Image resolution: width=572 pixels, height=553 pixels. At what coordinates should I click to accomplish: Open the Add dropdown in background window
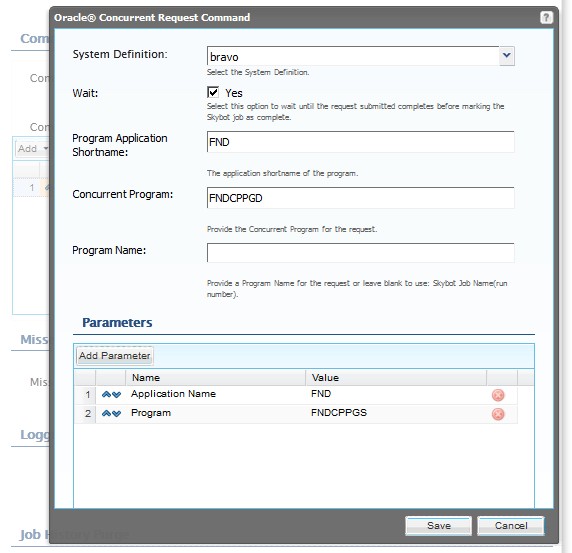click(33, 148)
